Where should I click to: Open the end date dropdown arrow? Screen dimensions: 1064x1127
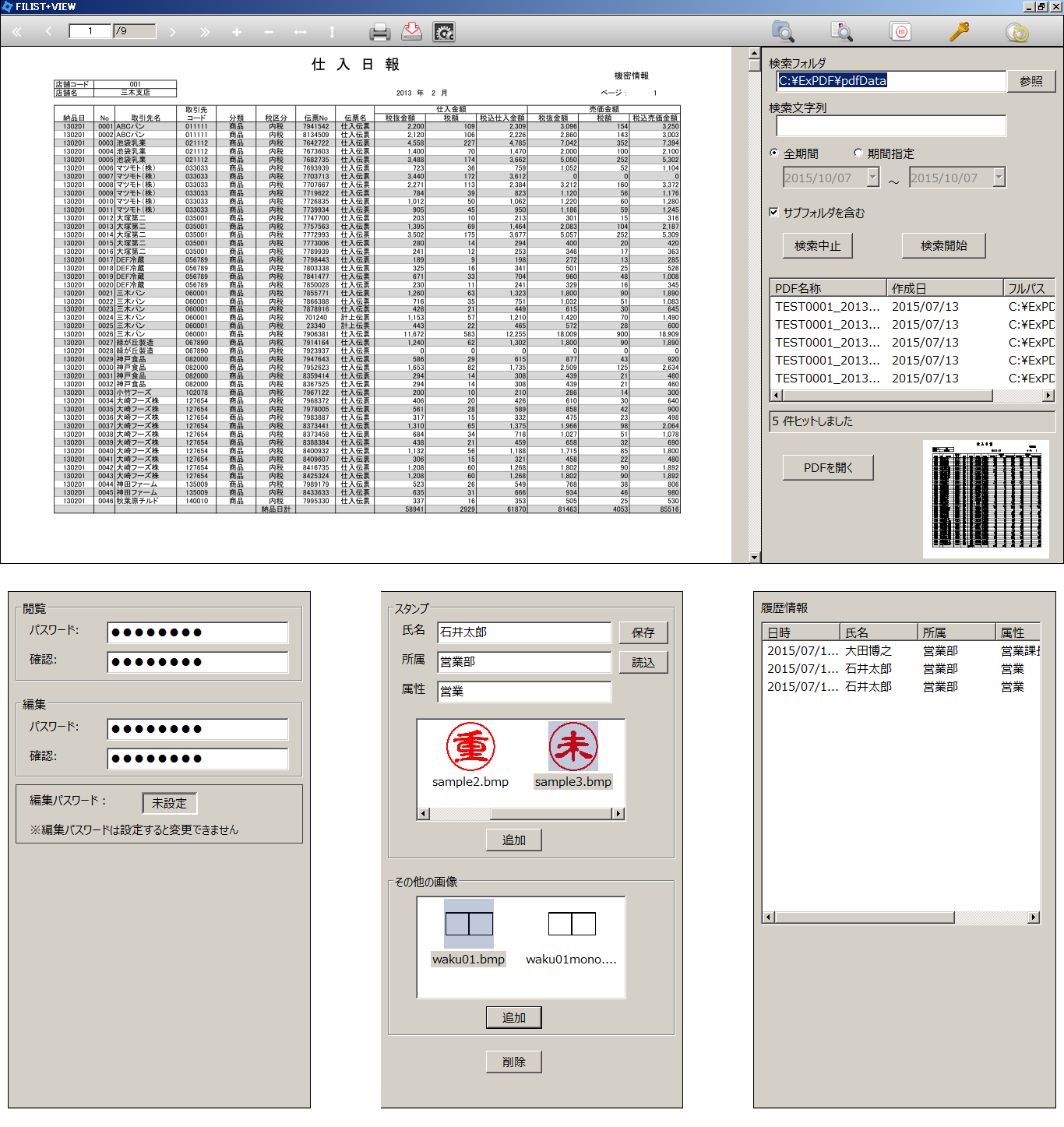999,178
